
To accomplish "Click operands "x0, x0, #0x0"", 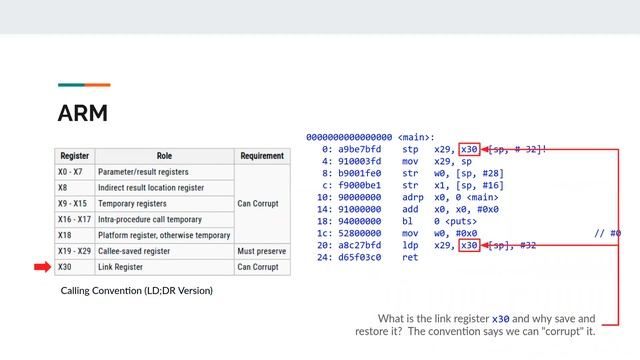I will pos(467,209).
